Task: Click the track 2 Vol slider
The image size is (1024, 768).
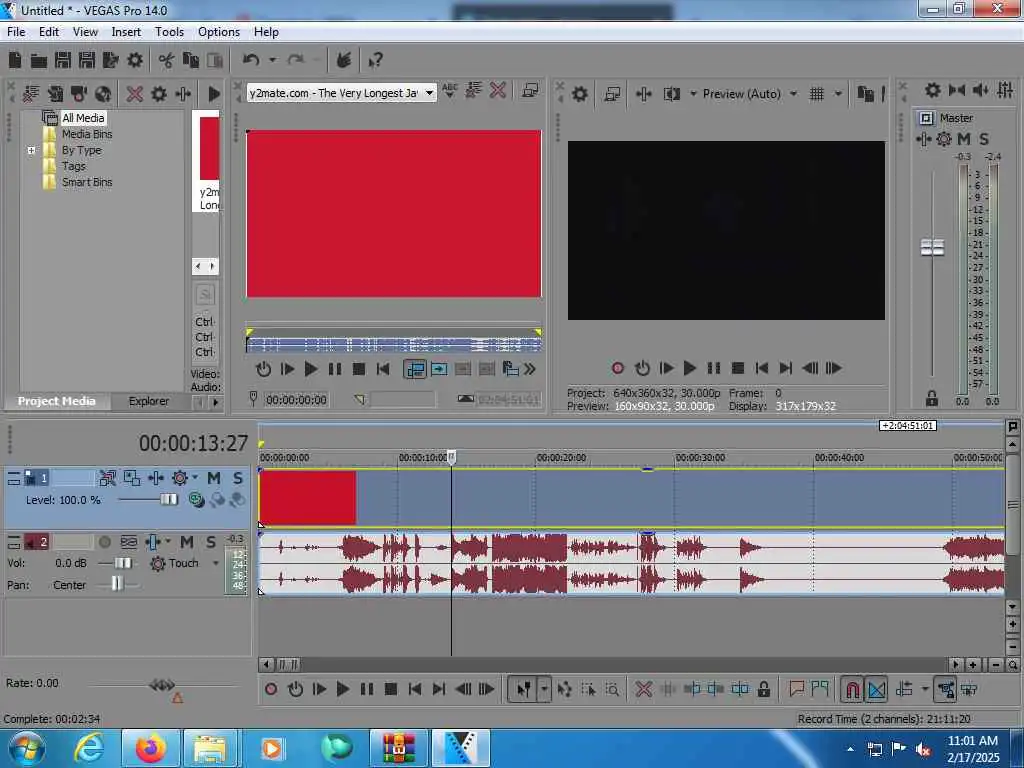Action: (x=123, y=563)
